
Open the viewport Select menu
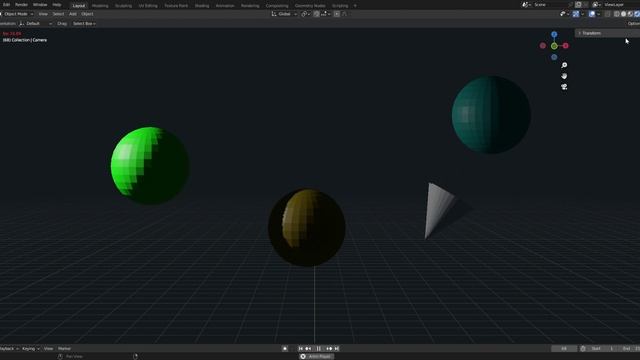58,14
